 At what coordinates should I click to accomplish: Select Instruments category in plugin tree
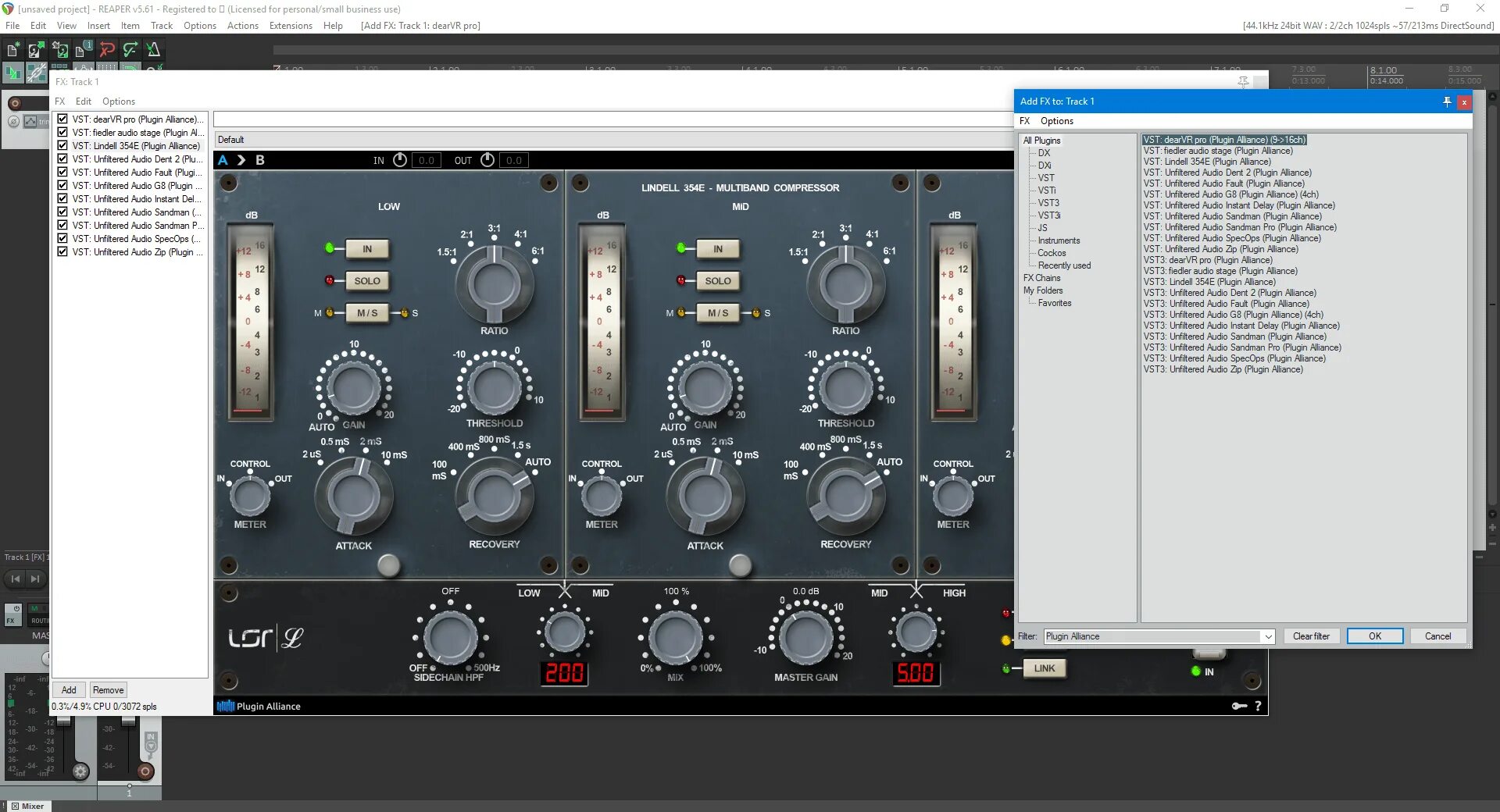[1059, 240]
